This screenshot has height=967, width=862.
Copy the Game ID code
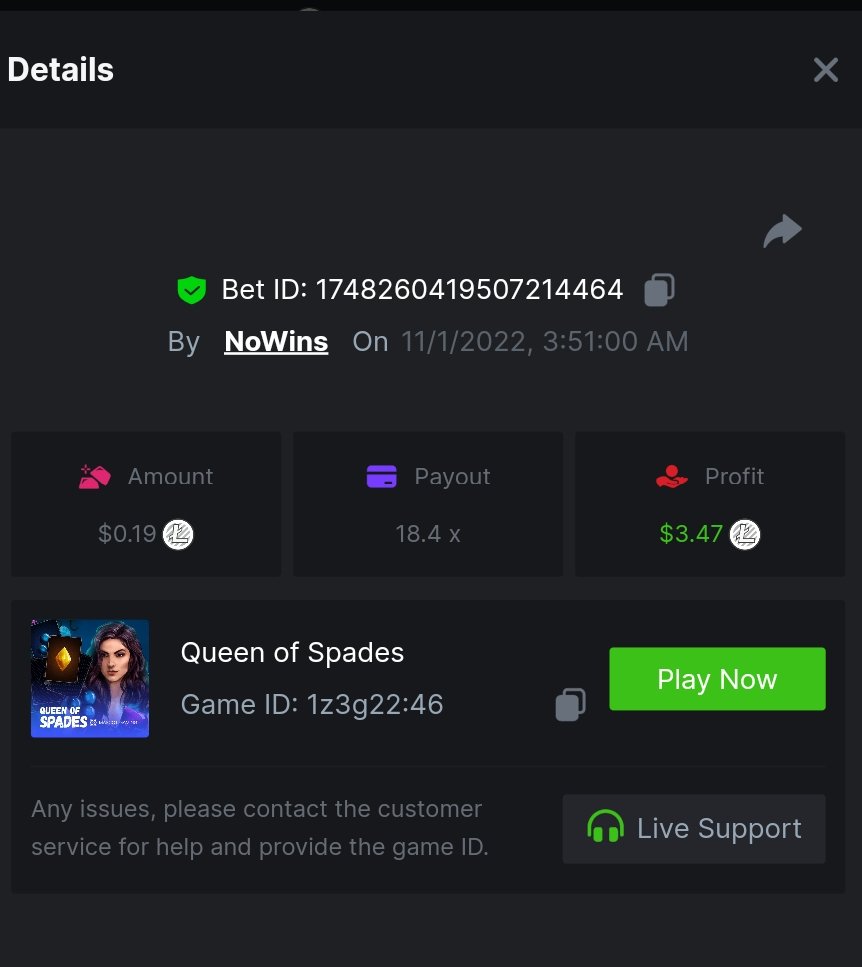pos(570,704)
